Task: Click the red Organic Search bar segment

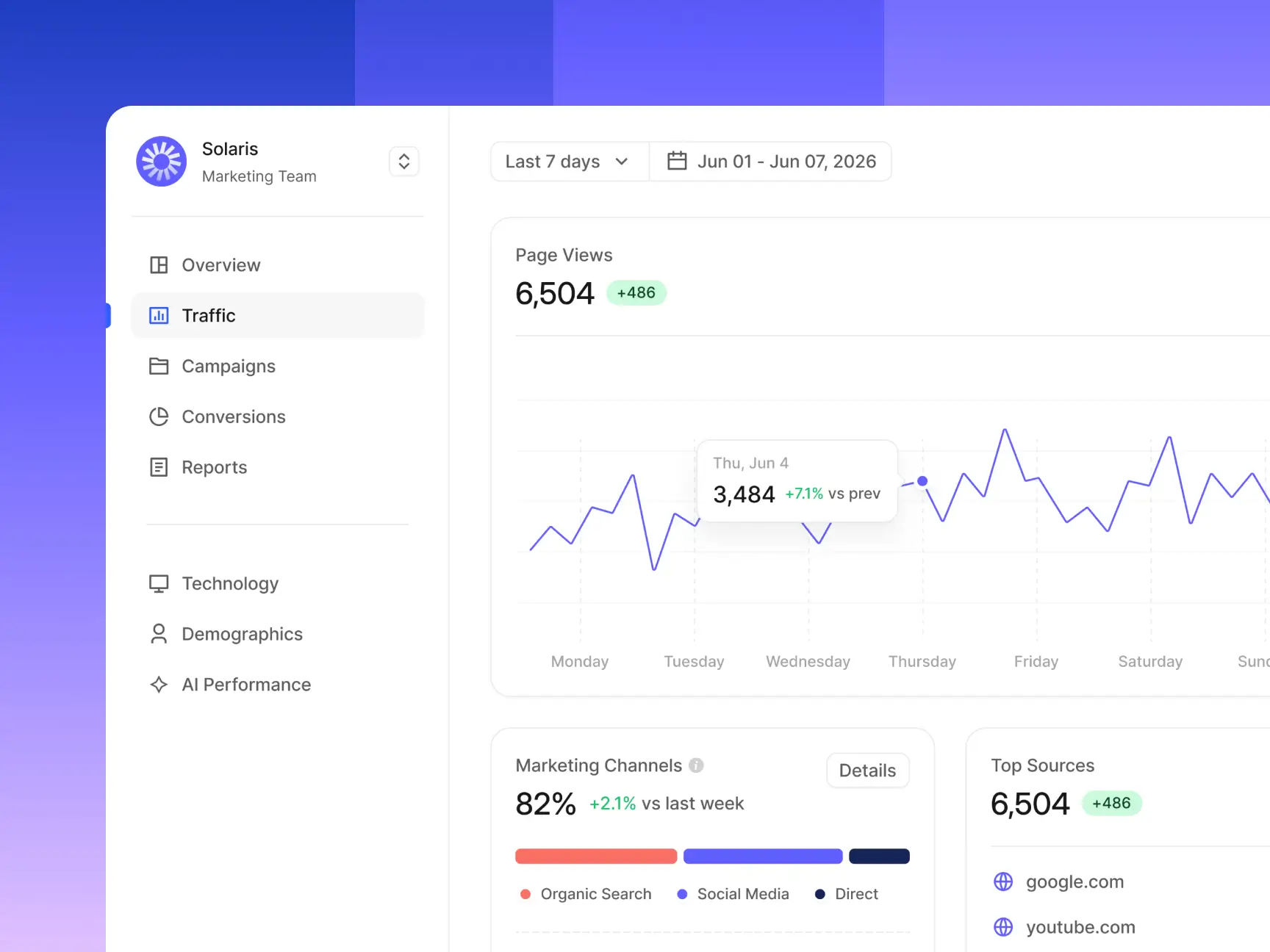Action: [x=596, y=856]
